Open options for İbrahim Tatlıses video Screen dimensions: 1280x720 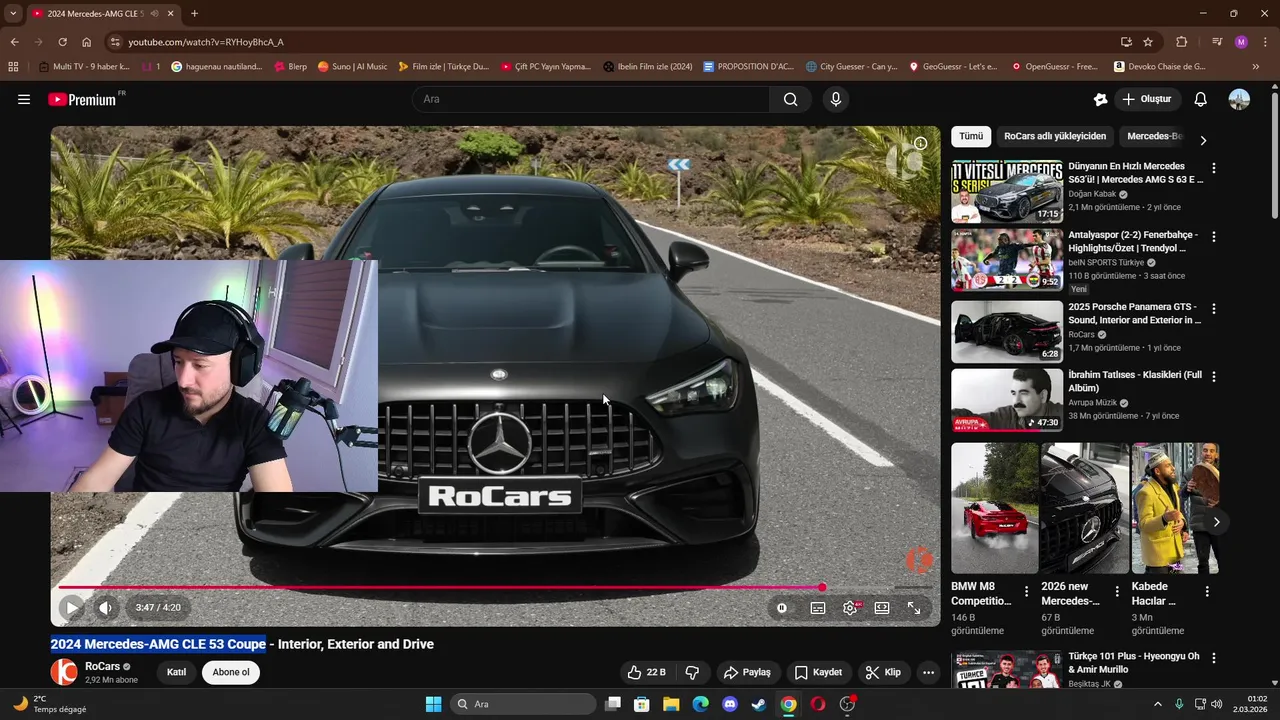[x=1214, y=377]
